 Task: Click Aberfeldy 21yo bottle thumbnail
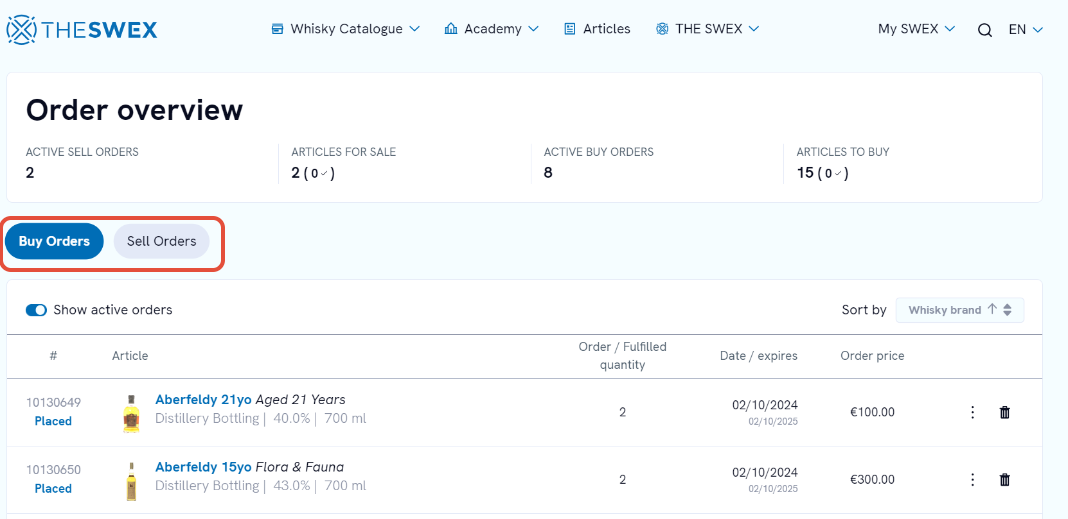click(131, 413)
